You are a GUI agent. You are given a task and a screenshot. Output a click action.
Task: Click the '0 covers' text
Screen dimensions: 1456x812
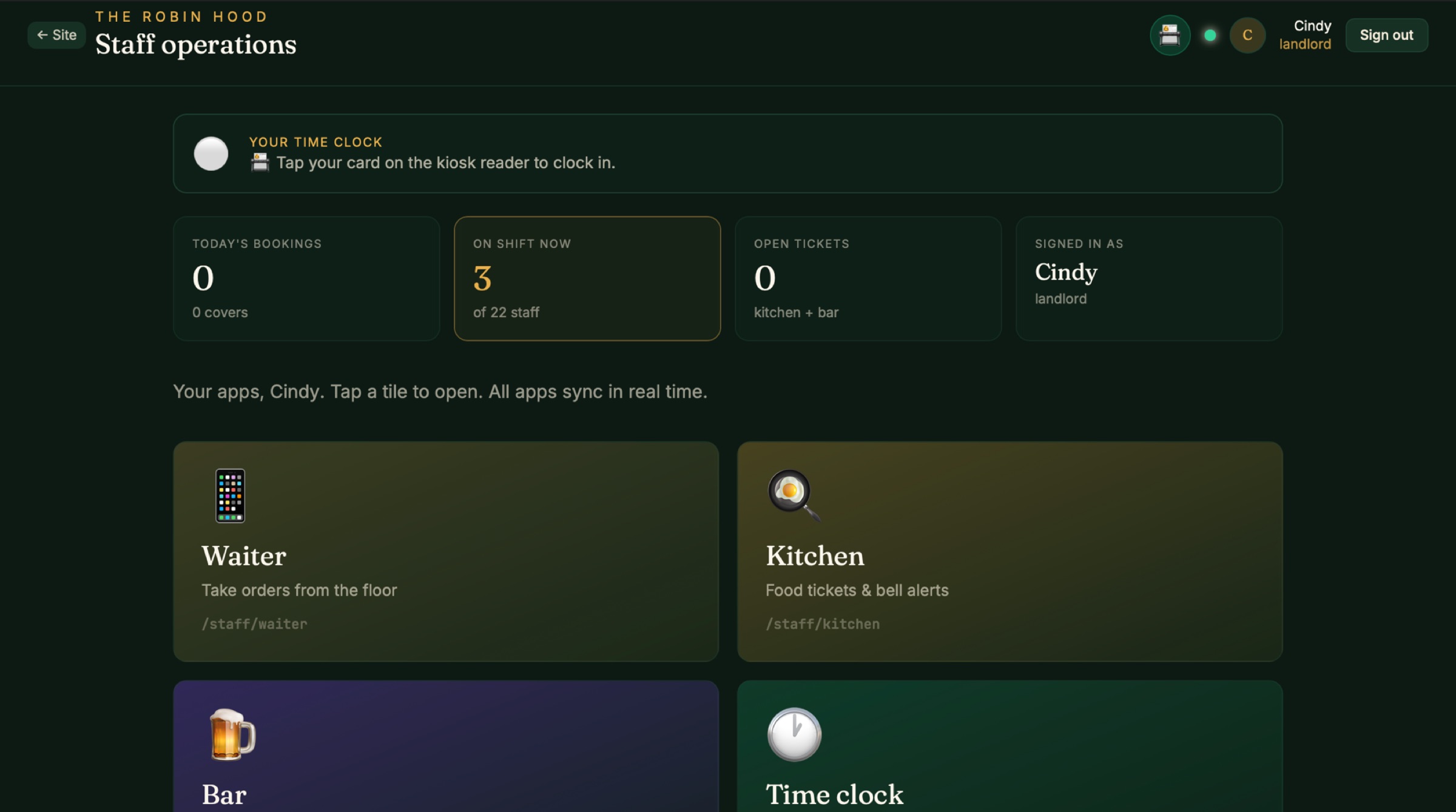[220, 312]
